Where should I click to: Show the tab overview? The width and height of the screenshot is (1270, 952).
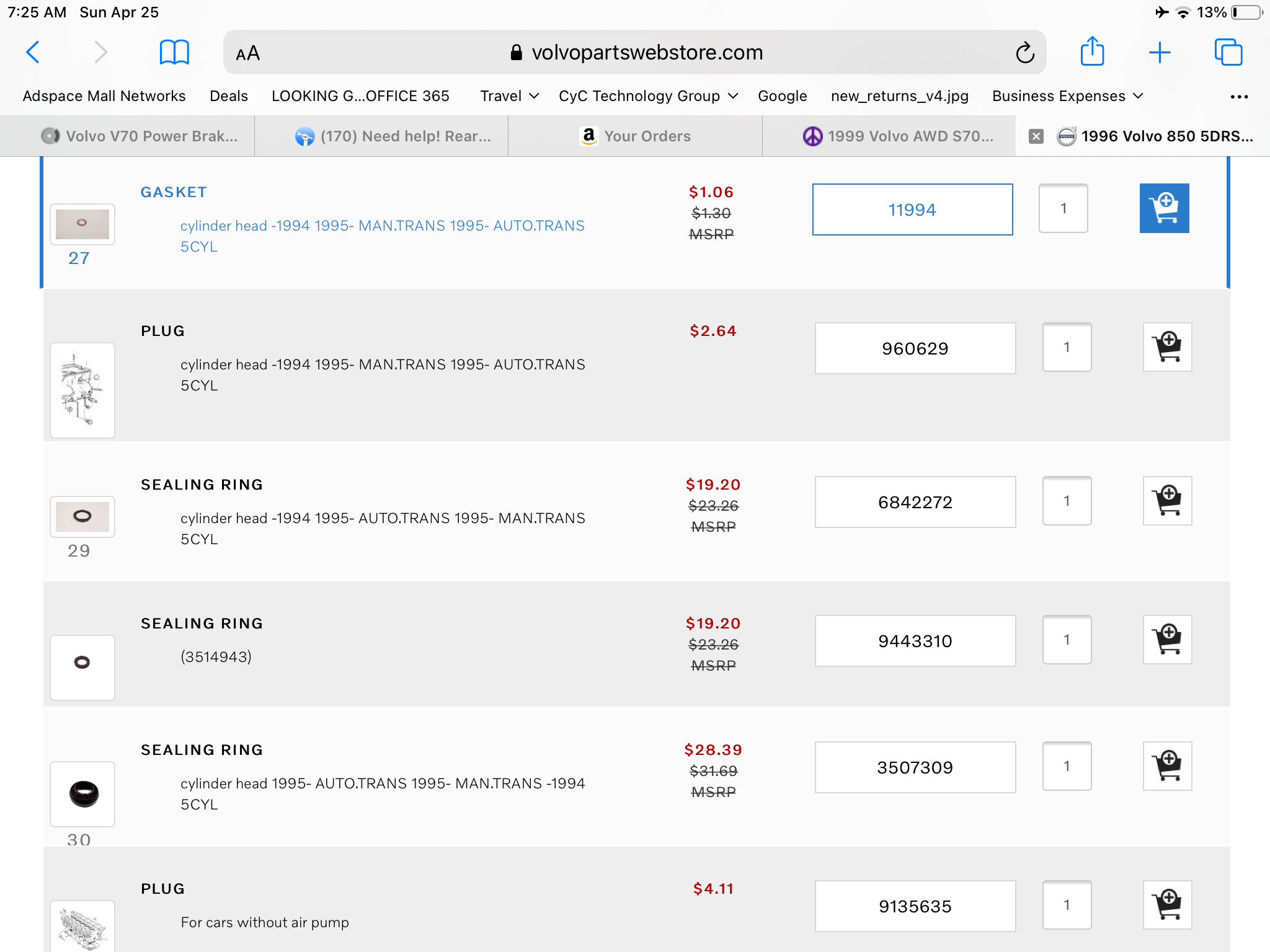pyautogui.click(x=1228, y=52)
